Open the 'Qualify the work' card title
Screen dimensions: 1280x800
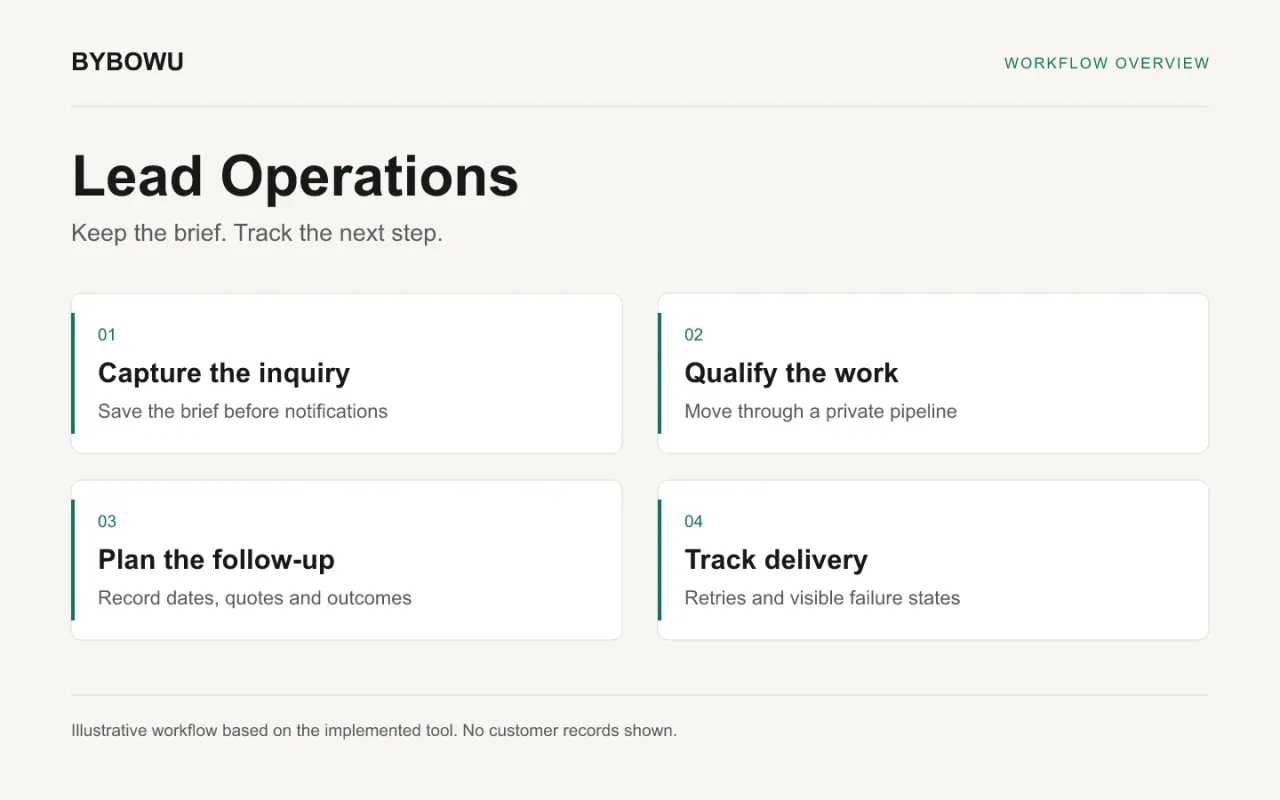(x=792, y=373)
